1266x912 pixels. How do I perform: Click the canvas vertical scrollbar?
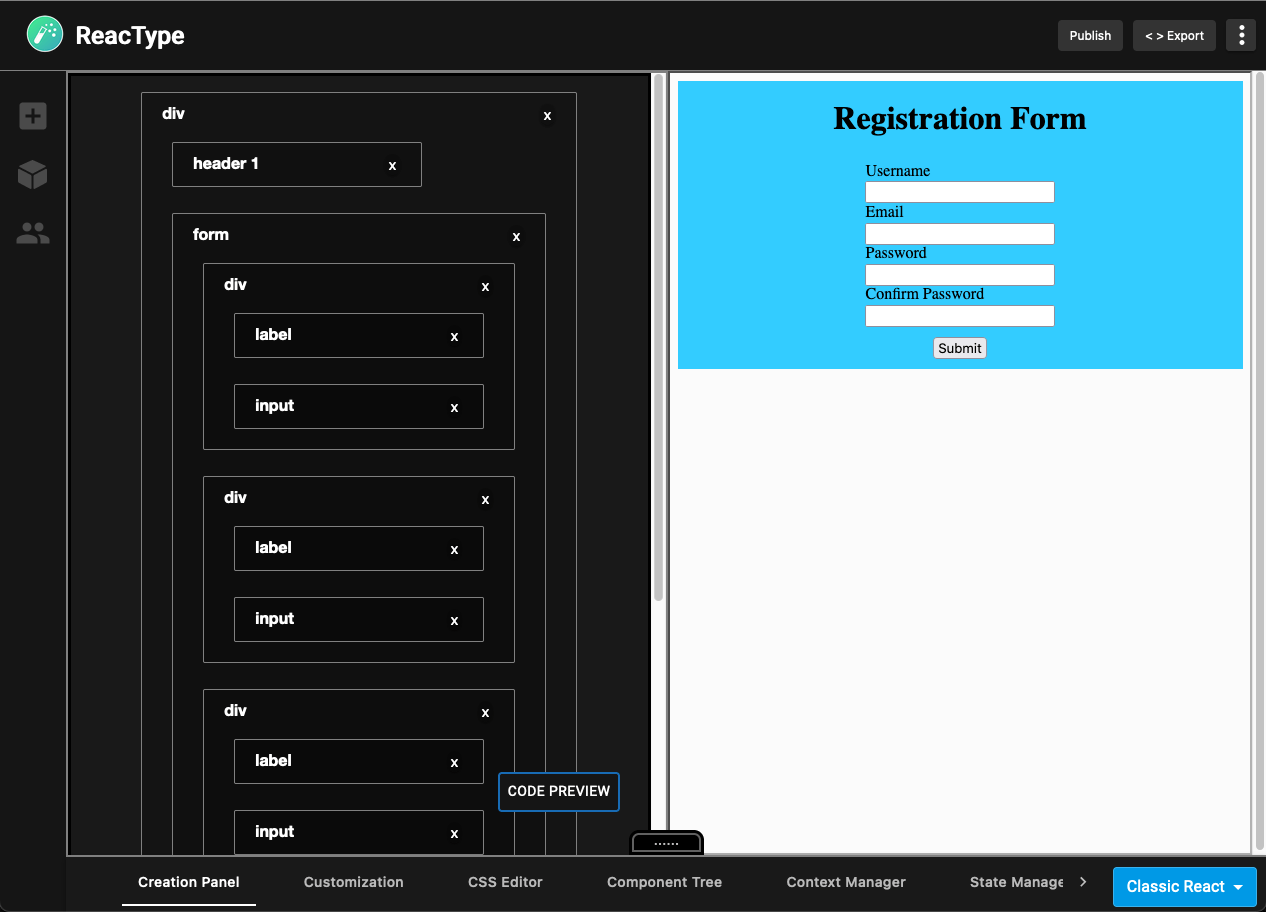pos(659,330)
